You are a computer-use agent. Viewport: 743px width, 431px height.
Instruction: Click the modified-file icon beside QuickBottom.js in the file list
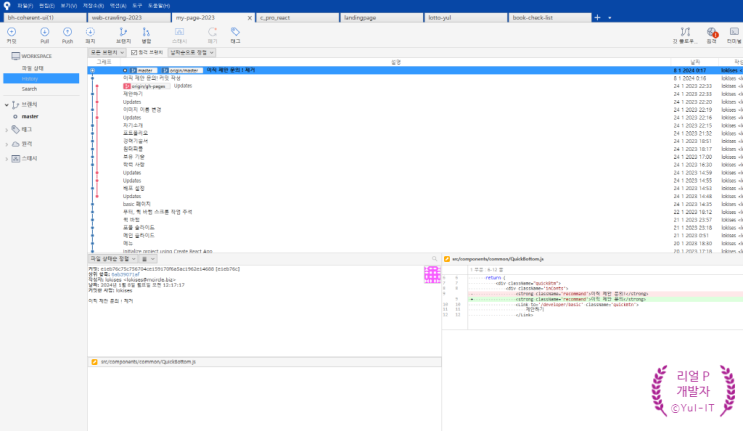(x=94, y=362)
